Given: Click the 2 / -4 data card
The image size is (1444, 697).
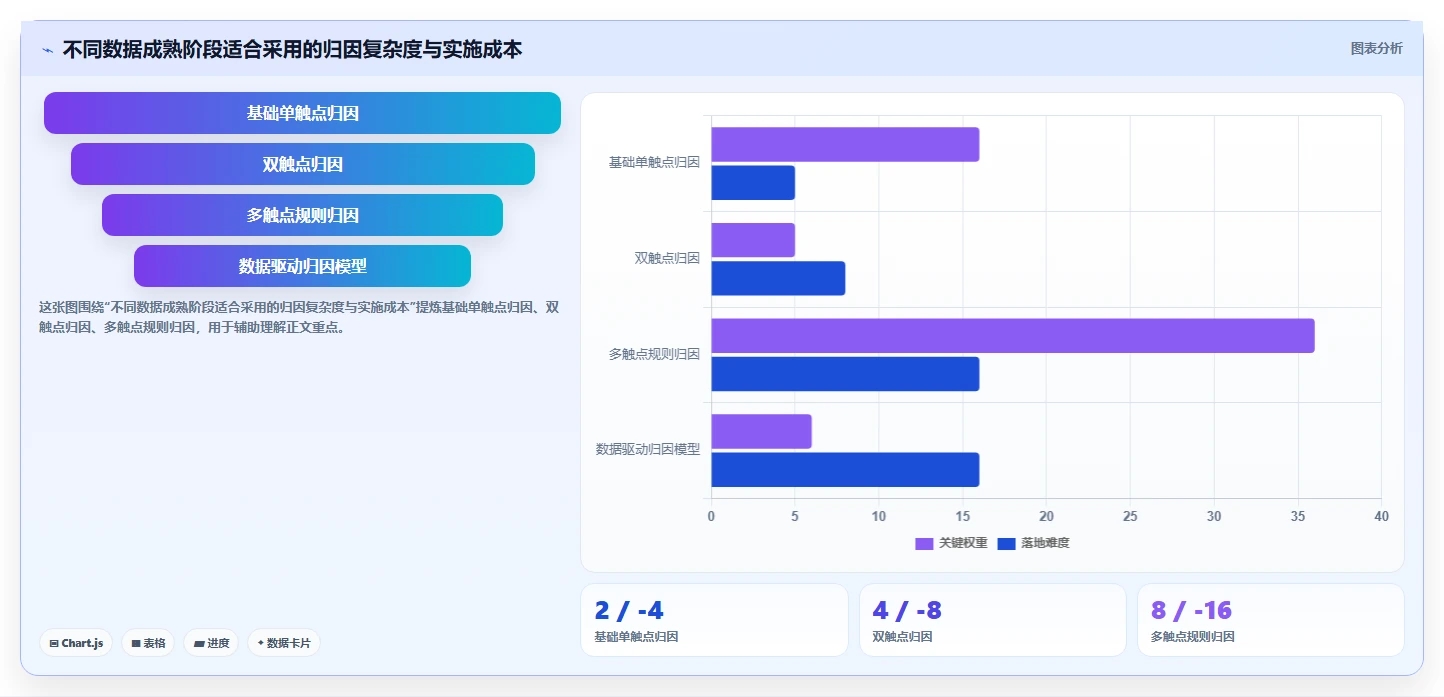Looking at the screenshot, I should 714,620.
